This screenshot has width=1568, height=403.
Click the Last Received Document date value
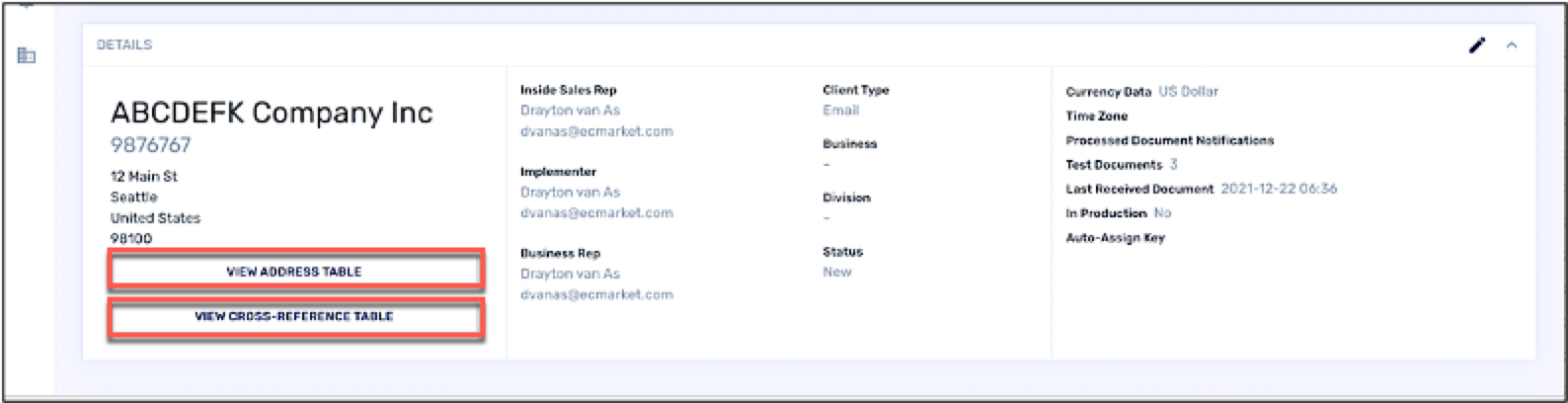pyautogui.click(x=1279, y=189)
